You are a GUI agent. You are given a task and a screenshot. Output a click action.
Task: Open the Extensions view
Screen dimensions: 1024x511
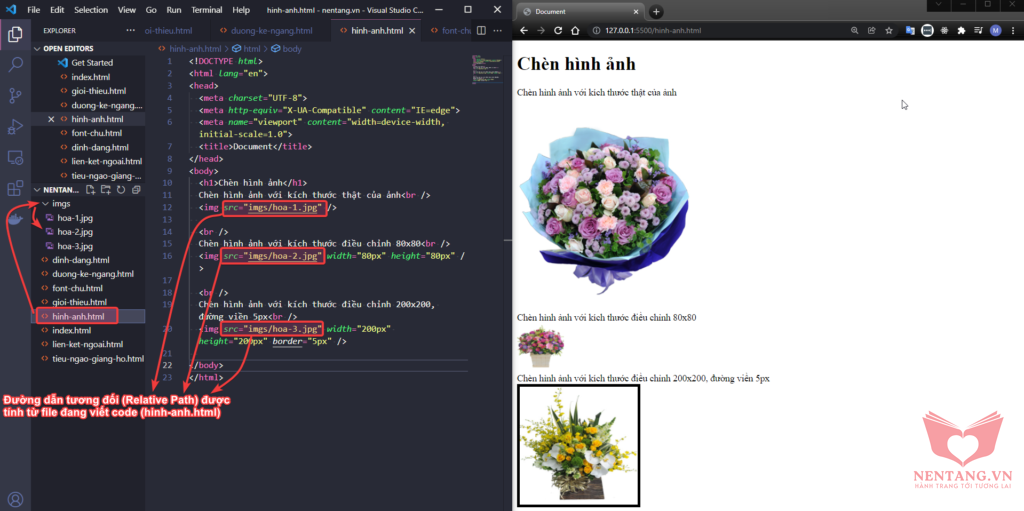point(15,188)
